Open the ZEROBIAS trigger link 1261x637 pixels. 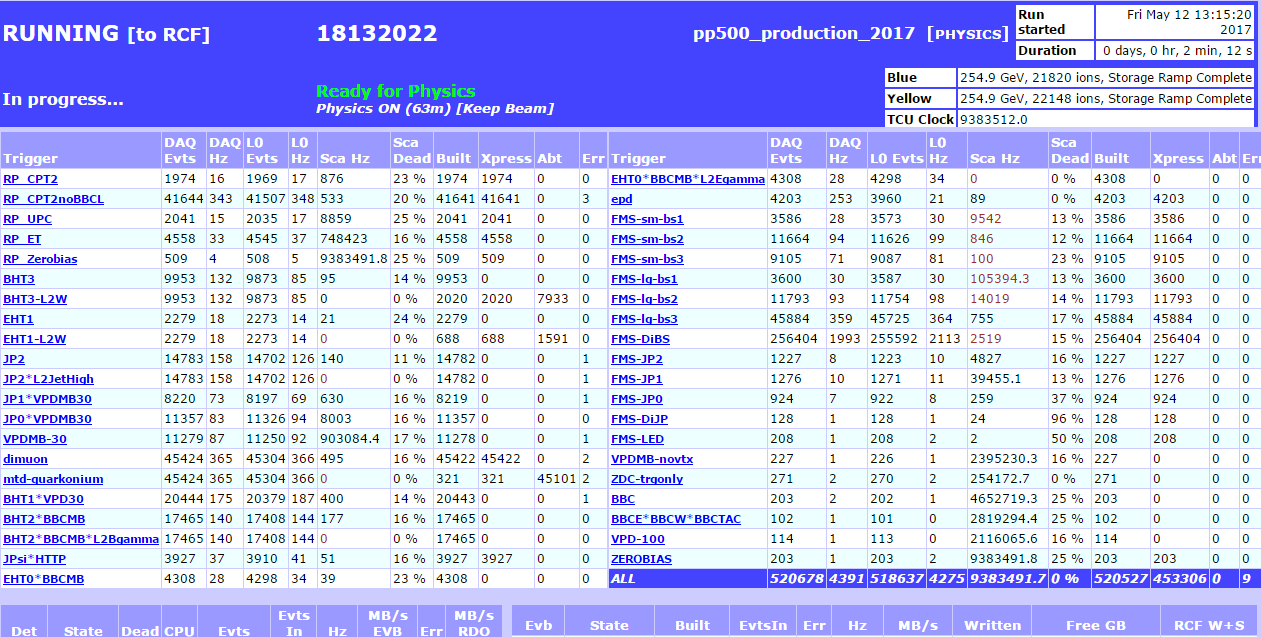click(x=641, y=559)
